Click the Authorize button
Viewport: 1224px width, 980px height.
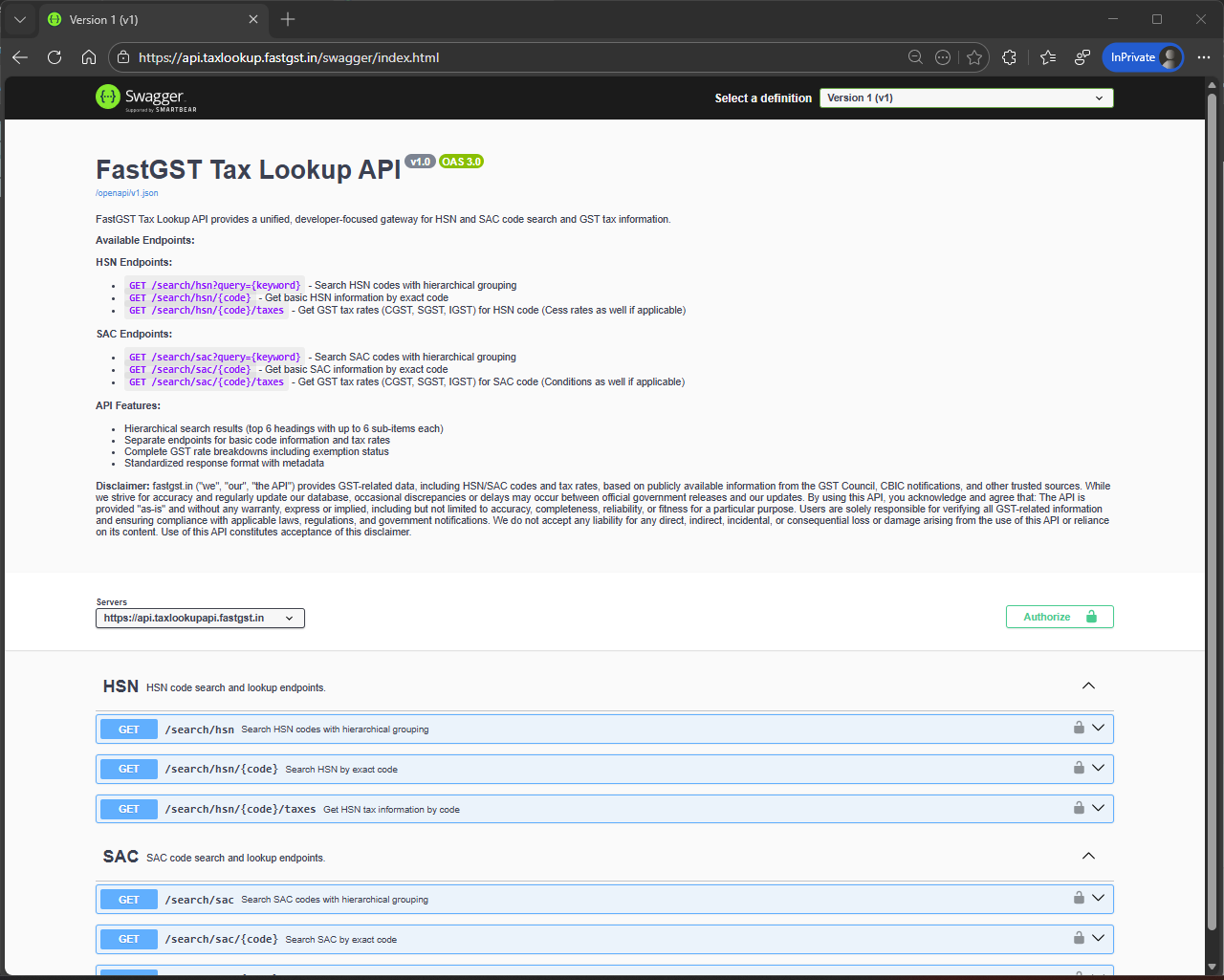pyautogui.click(x=1060, y=617)
